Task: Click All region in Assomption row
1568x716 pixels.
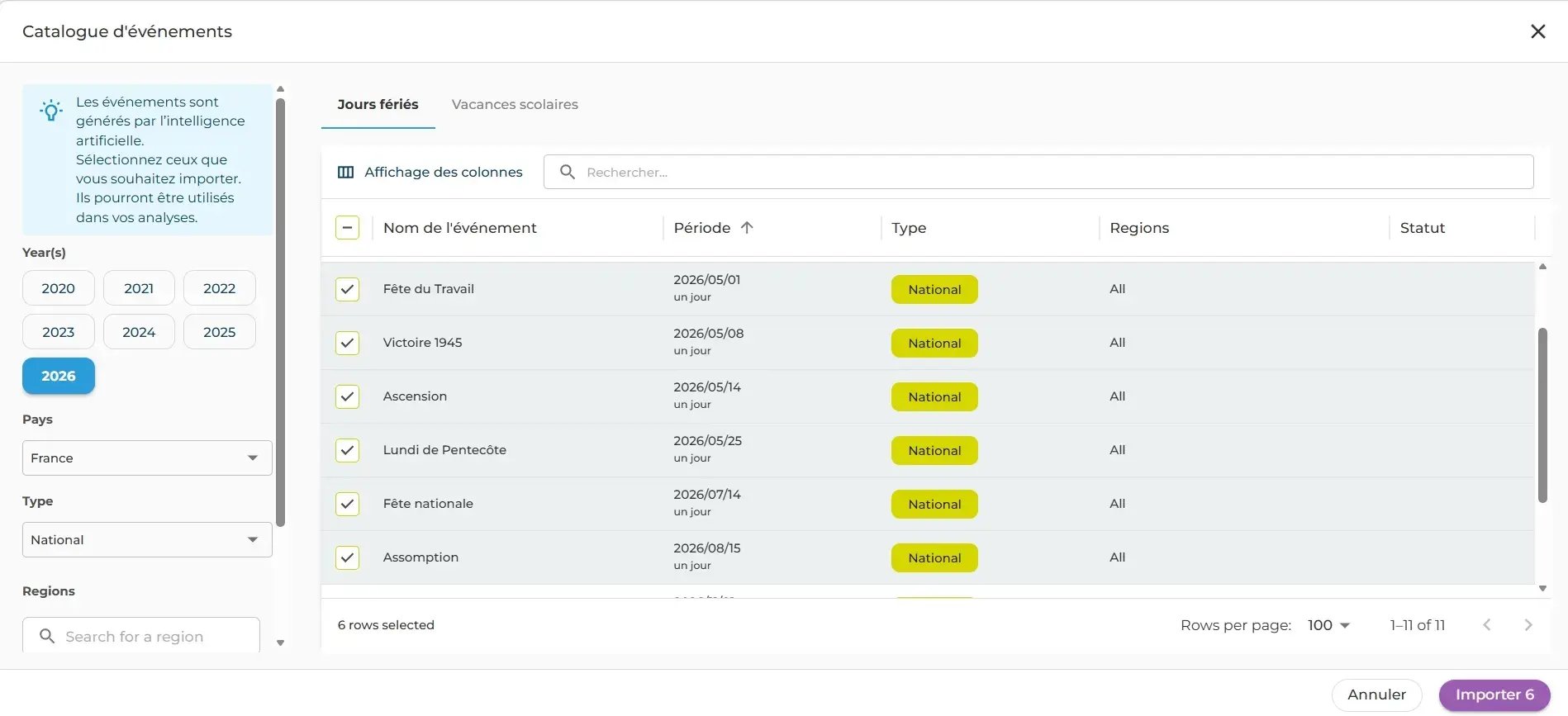Action: pyautogui.click(x=1117, y=557)
